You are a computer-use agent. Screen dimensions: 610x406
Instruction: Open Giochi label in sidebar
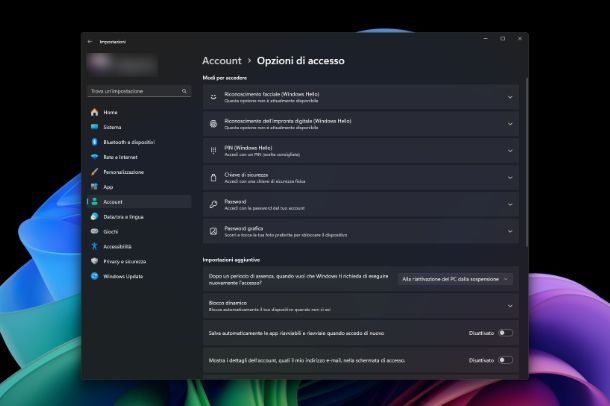point(110,232)
